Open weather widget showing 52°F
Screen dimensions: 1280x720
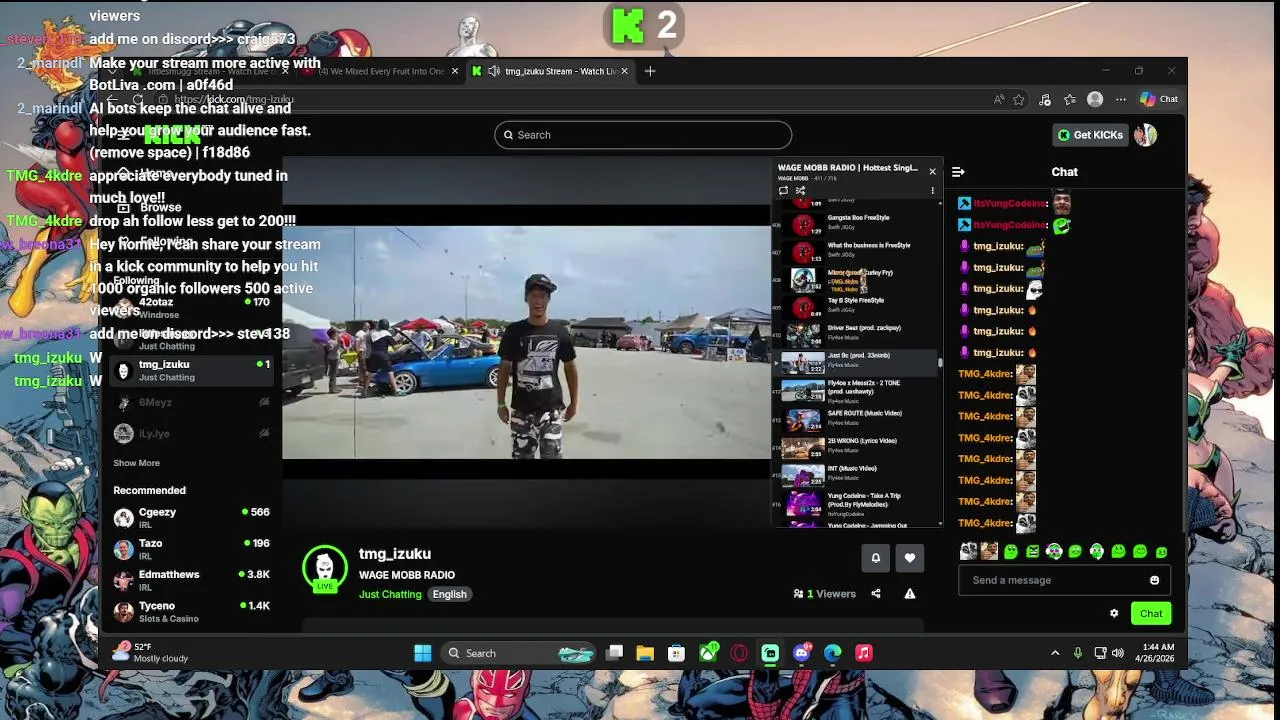[152, 652]
